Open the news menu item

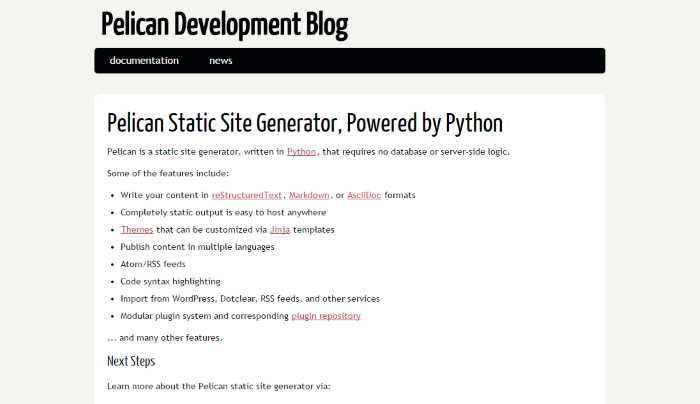pyautogui.click(x=221, y=61)
